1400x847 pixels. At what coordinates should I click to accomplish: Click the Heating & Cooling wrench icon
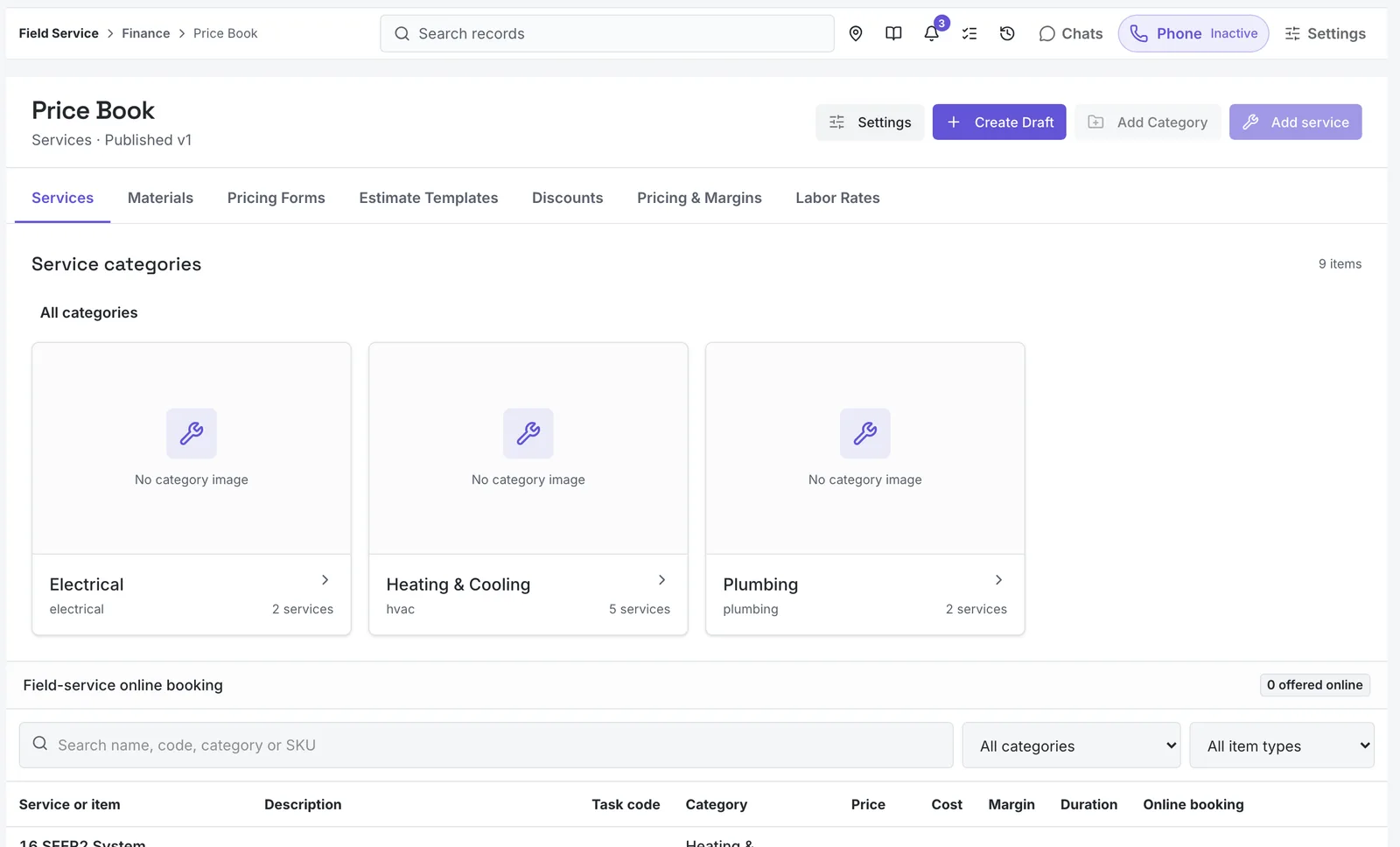[528, 433]
